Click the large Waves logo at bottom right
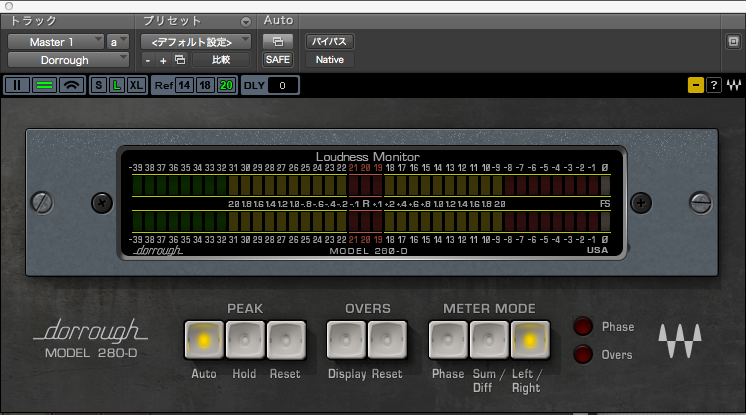This screenshot has width=746, height=415. pyautogui.click(x=680, y=341)
